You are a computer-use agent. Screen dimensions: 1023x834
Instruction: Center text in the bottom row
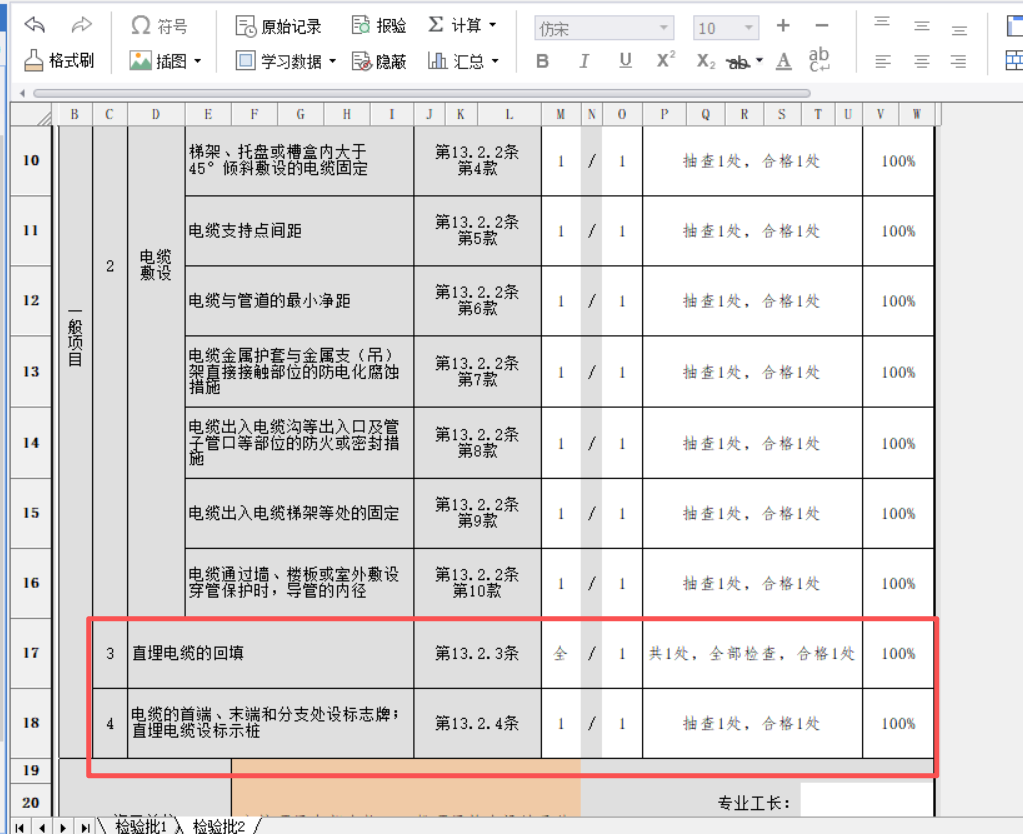(x=921, y=62)
